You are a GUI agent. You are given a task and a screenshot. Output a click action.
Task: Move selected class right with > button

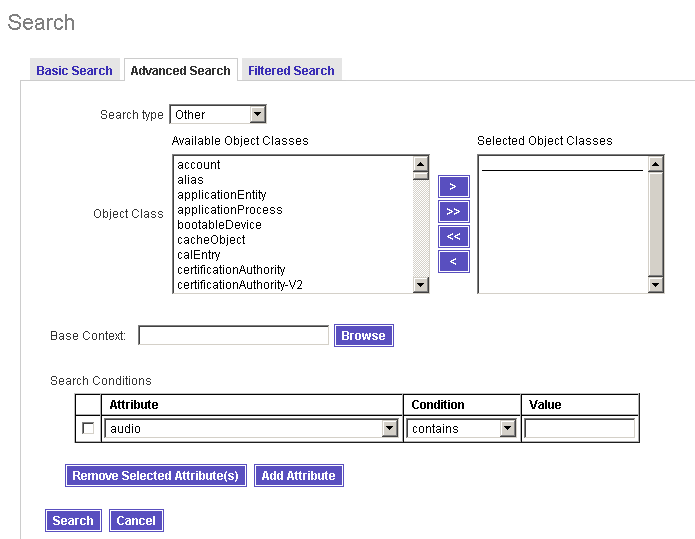[x=453, y=186]
